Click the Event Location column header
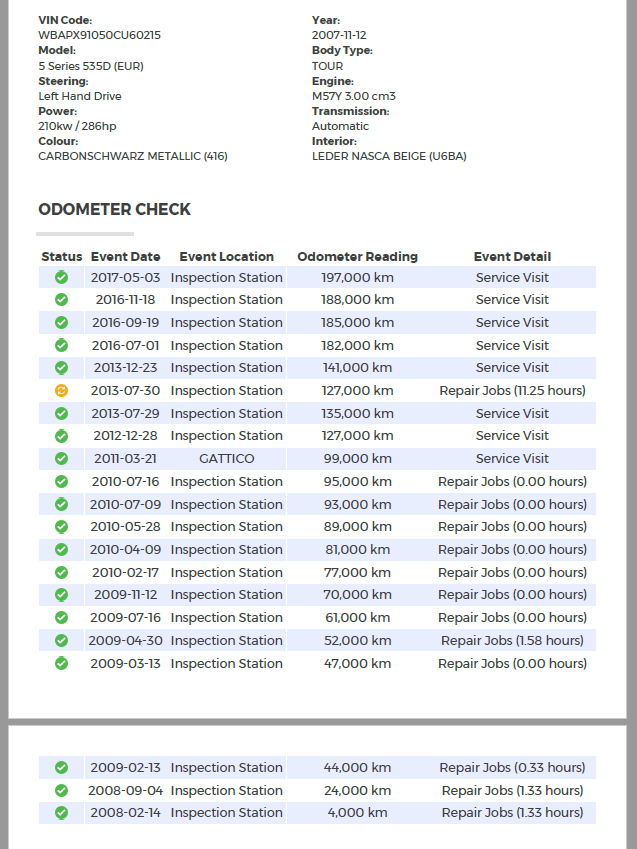 [x=226, y=257]
